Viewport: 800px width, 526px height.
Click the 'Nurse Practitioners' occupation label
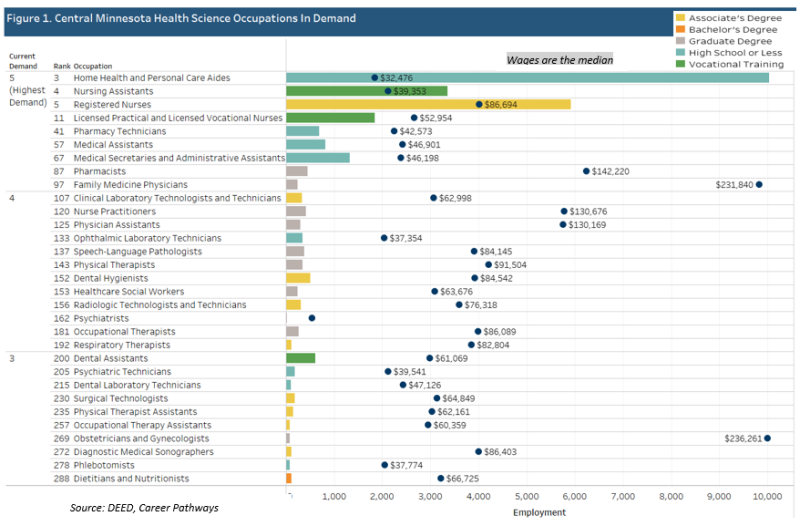click(115, 211)
